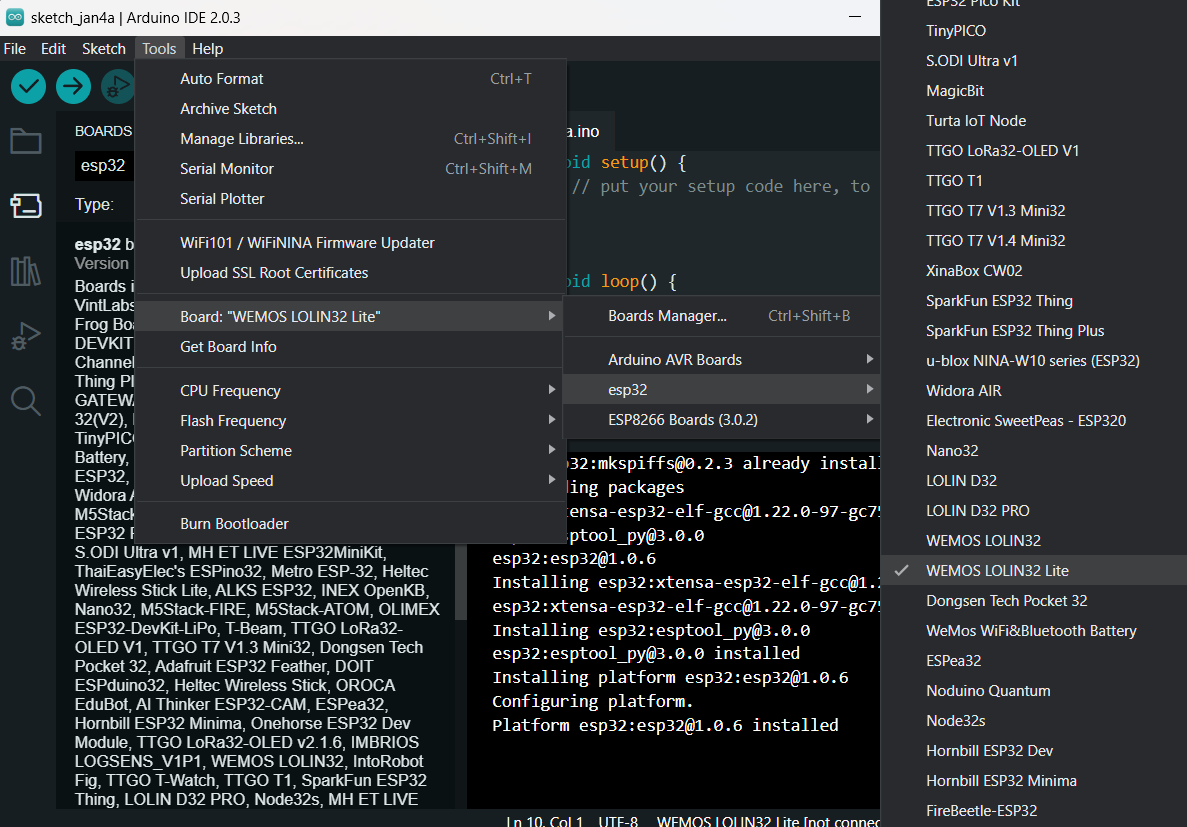Choose Auto Format from Tools menu

(350, 79)
